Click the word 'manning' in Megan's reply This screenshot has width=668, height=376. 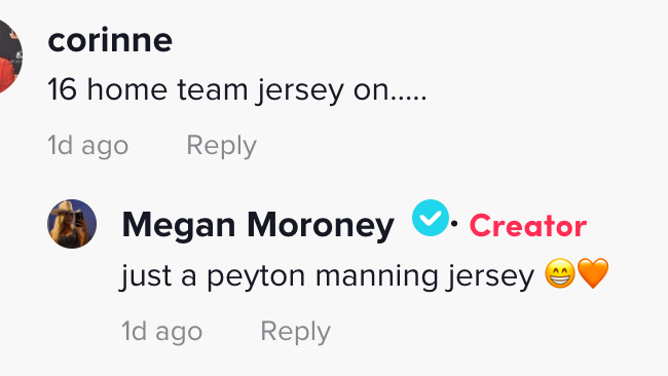tap(377, 277)
